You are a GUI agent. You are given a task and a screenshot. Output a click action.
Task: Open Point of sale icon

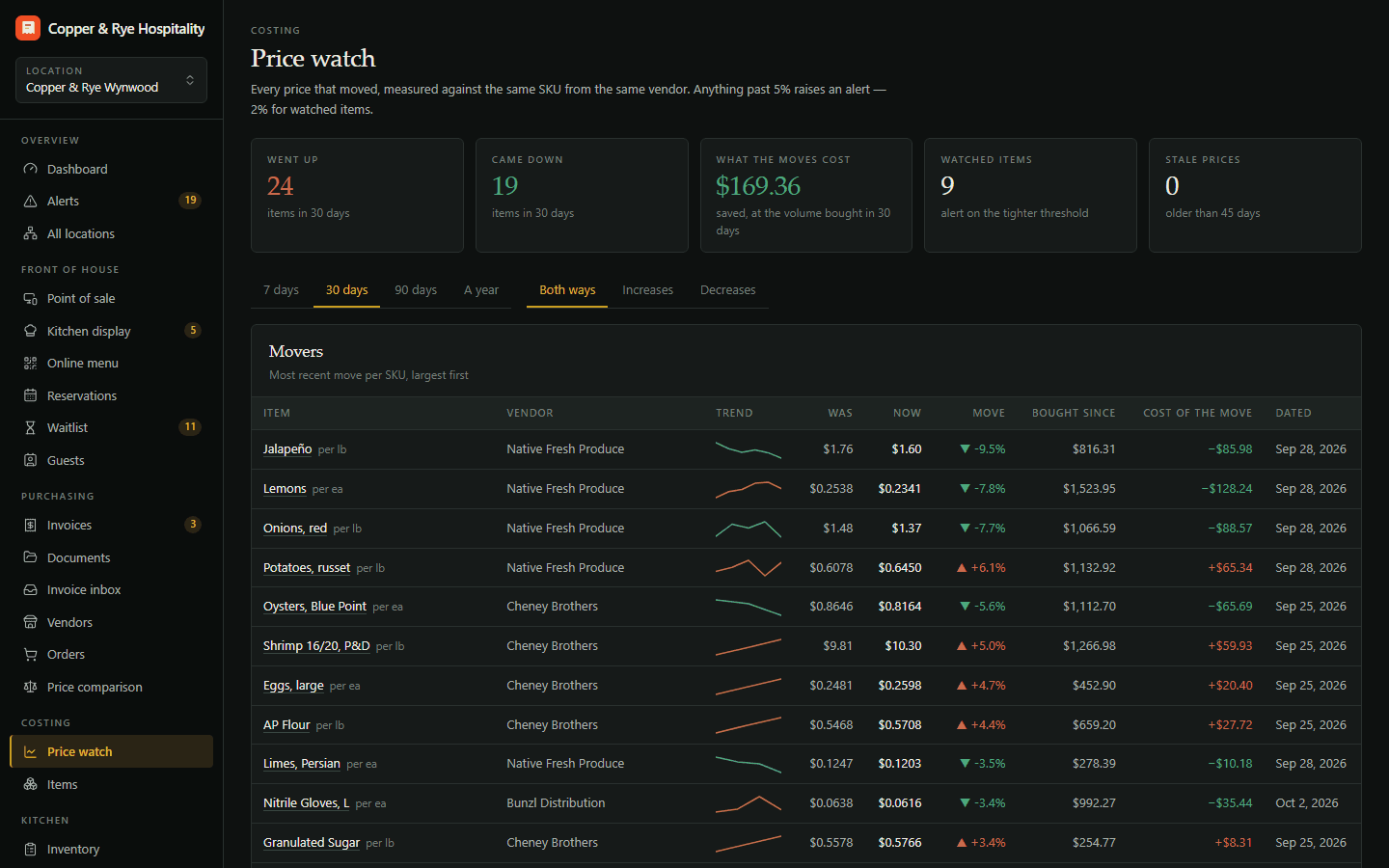30,298
